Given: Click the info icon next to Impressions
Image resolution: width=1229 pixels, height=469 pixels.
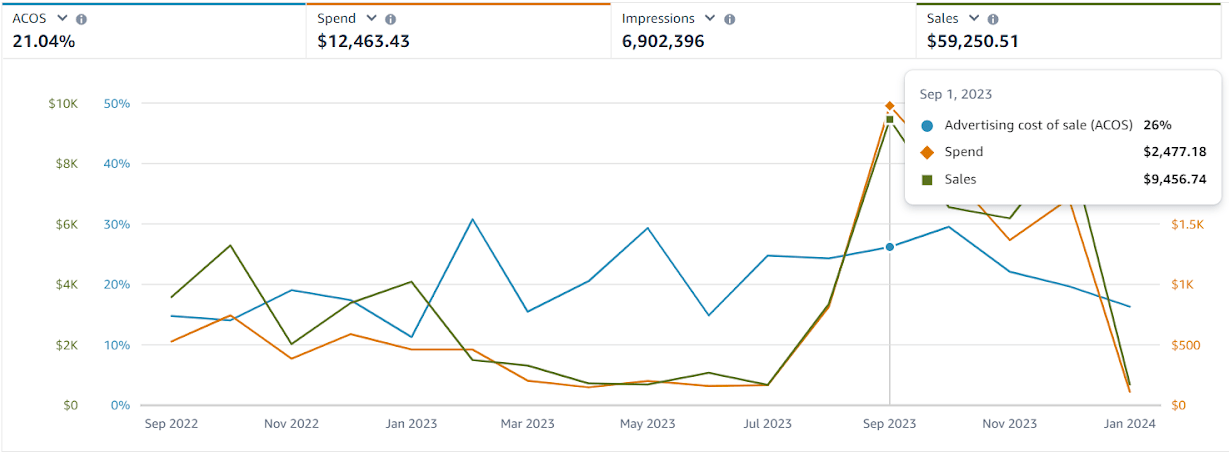Looking at the screenshot, I should (730, 19).
